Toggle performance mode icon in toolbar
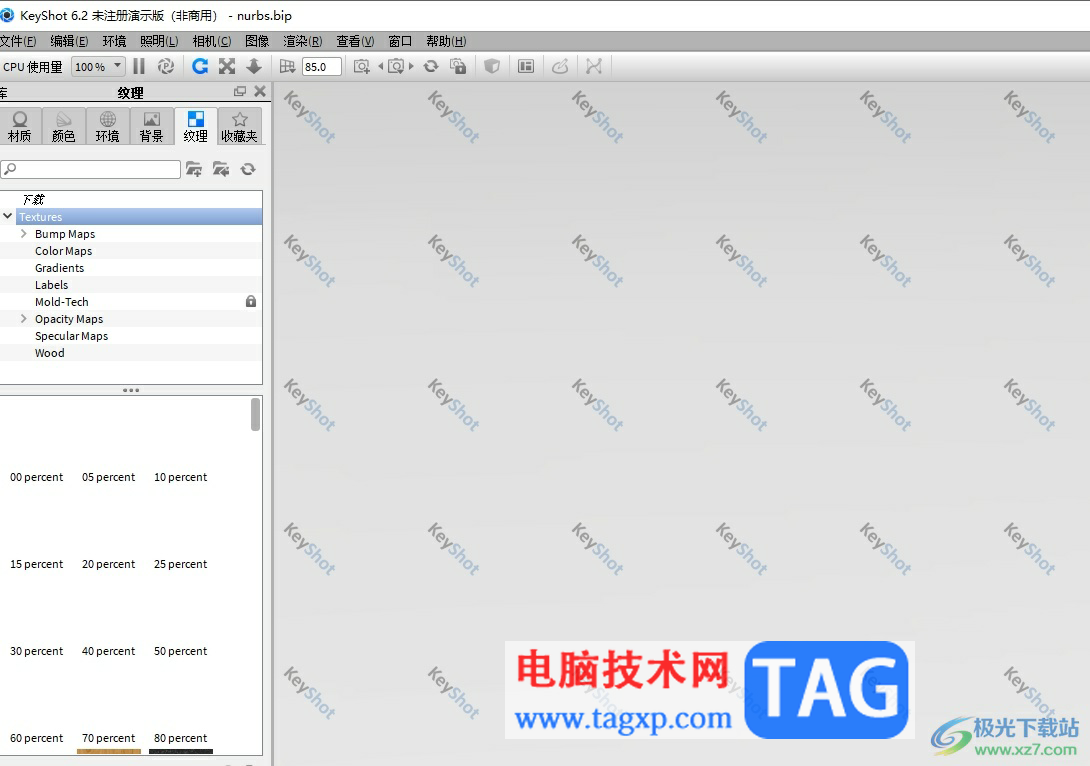Image resolution: width=1090 pixels, height=766 pixels. click(165, 66)
